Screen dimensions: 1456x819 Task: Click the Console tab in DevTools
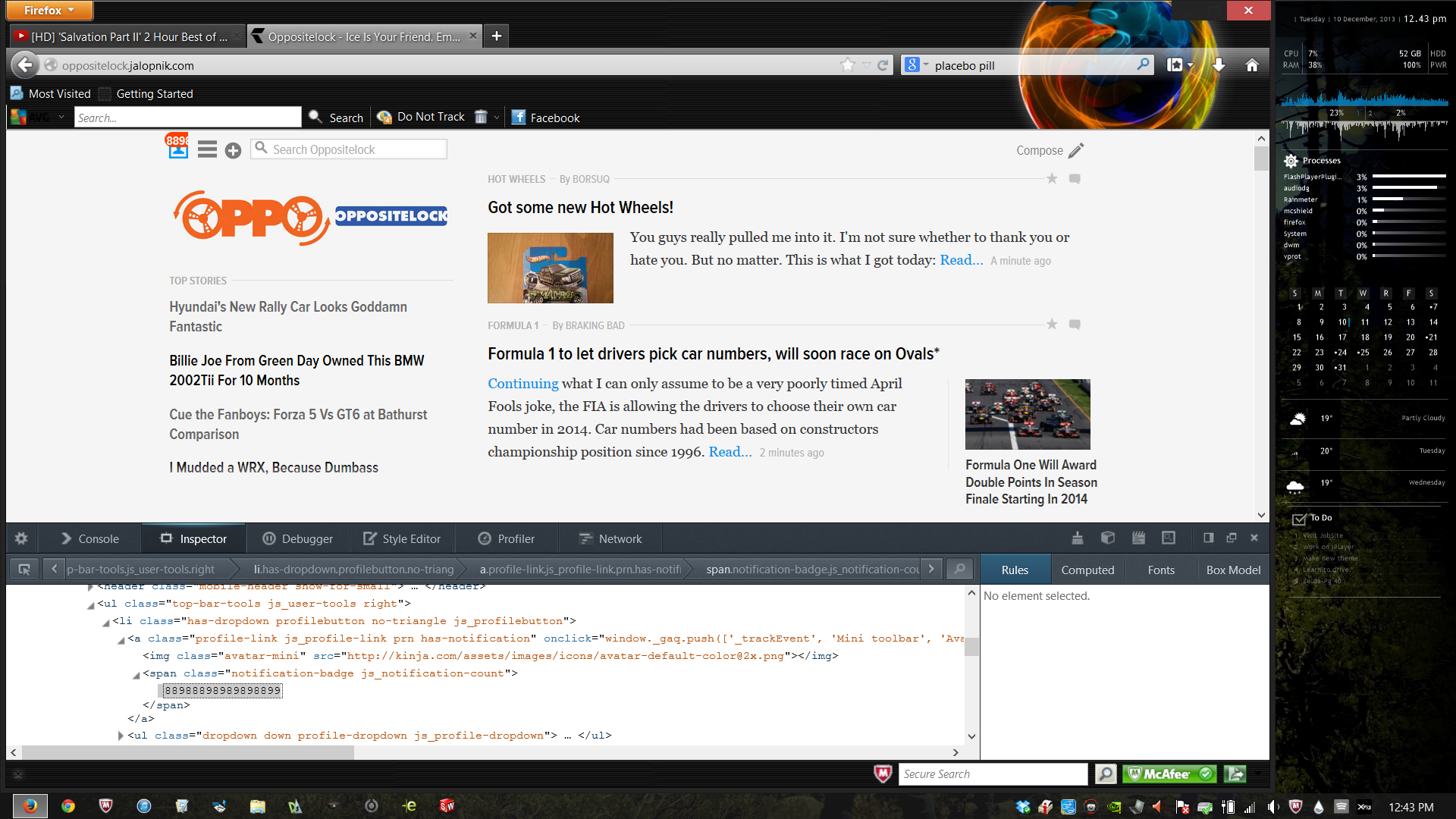click(x=98, y=538)
